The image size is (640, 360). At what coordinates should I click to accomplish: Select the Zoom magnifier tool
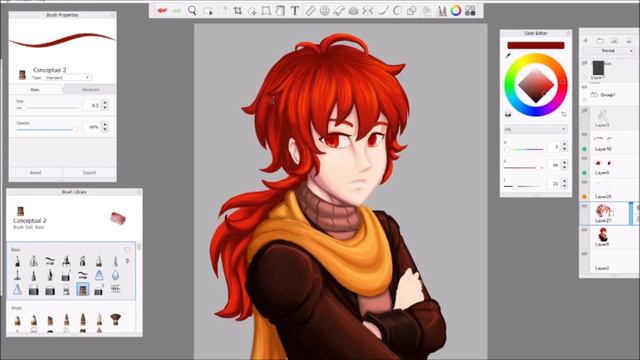pyautogui.click(x=192, y=11)
